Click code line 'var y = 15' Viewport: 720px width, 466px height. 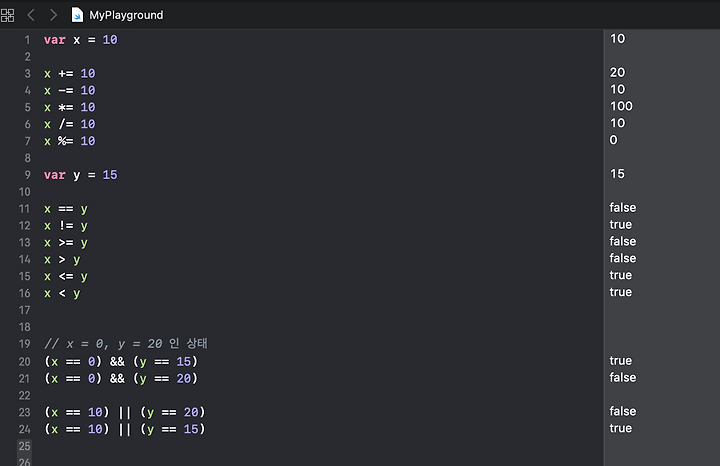(x=81, y=175)
